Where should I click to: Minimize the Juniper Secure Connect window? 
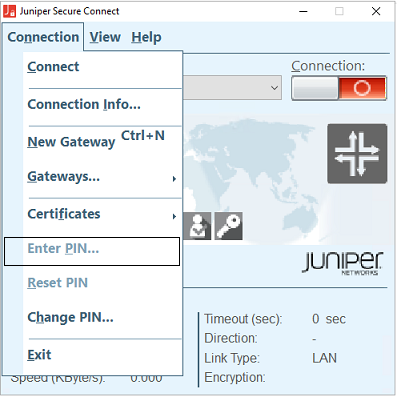point(303,11)
